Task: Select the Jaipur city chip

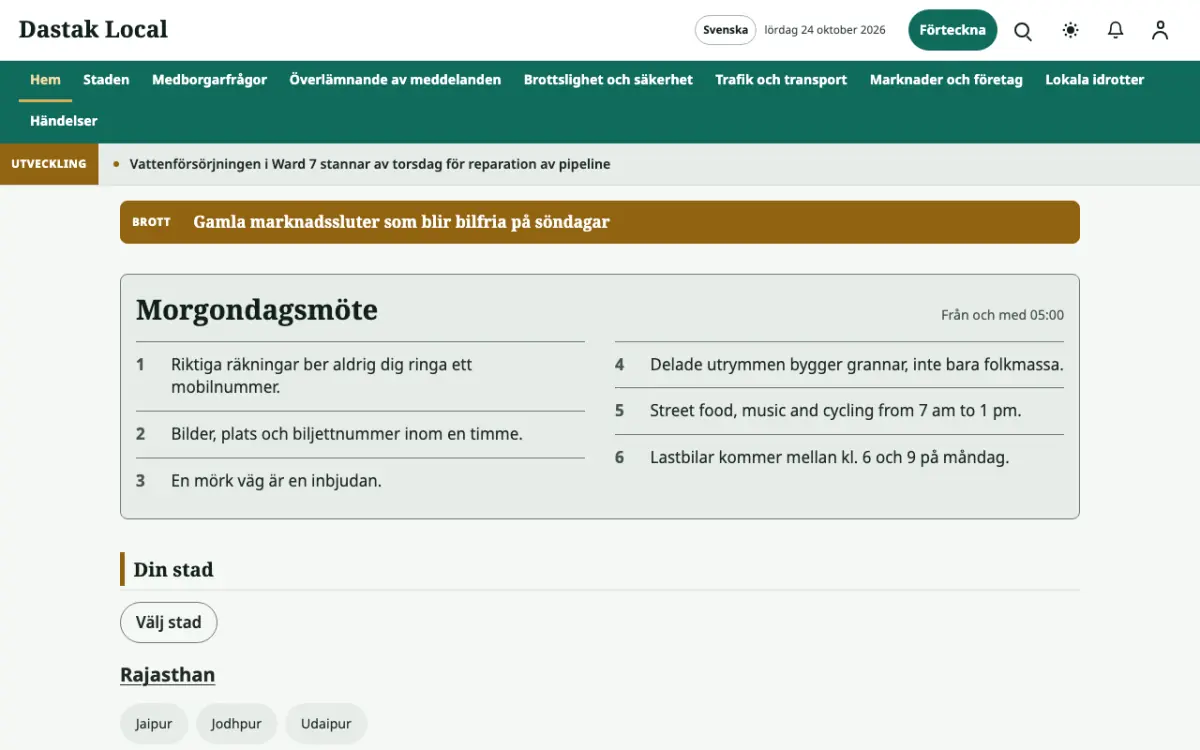Action: [154, 724]
